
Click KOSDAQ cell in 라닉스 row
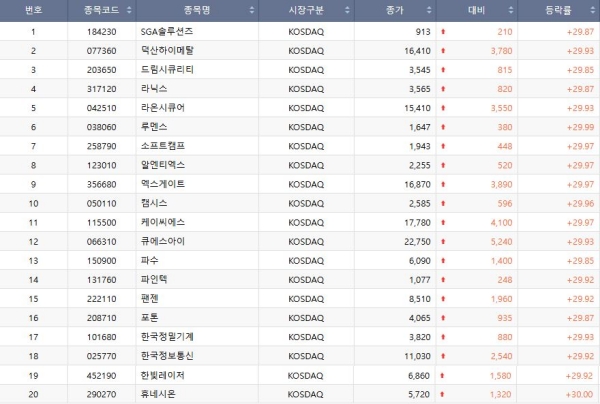[306, 89]
